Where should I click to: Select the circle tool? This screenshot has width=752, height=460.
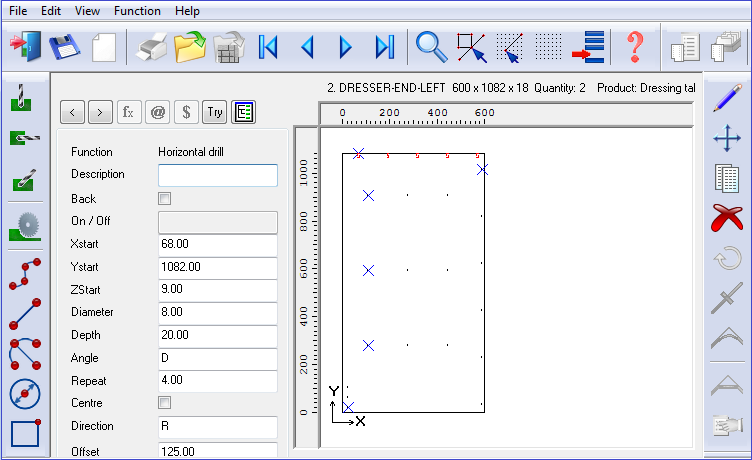point(25,394)
